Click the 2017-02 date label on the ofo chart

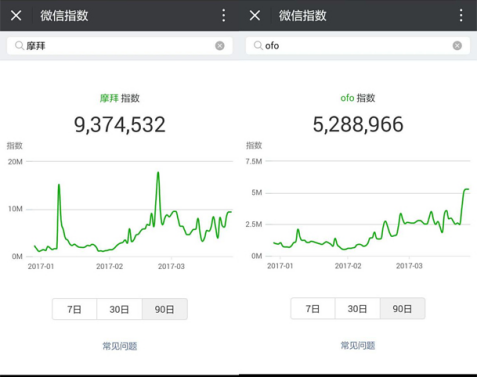[348, 266]
